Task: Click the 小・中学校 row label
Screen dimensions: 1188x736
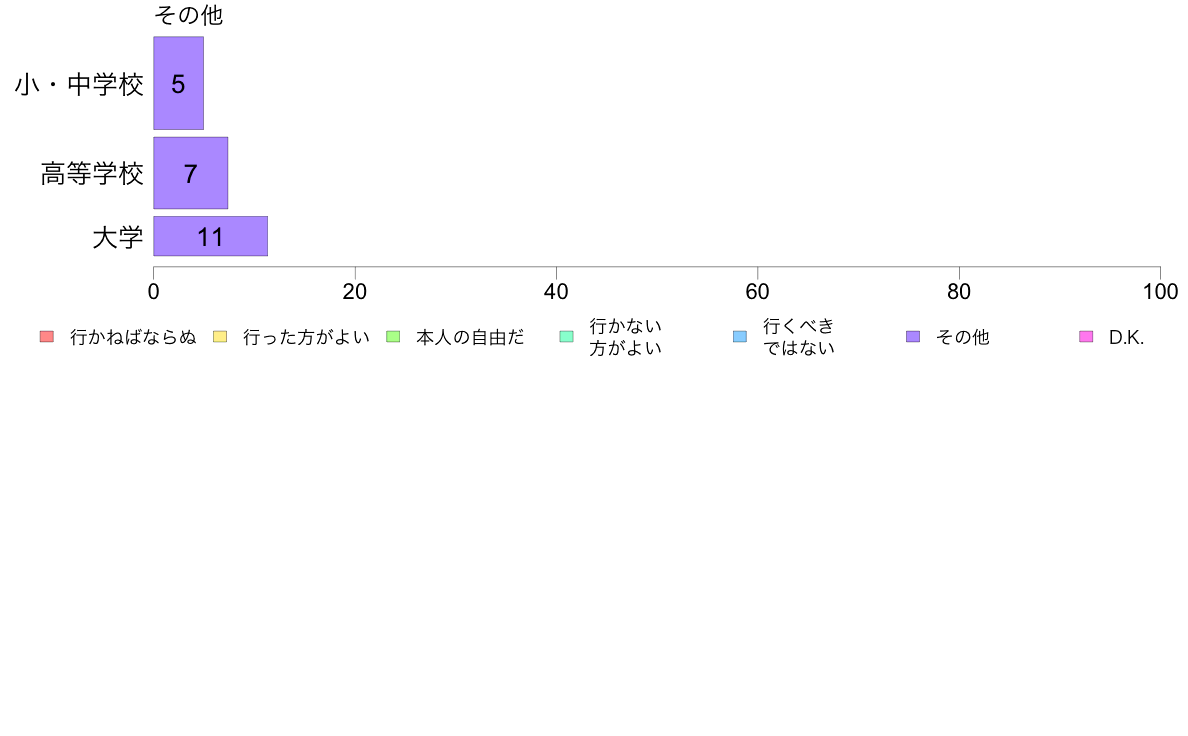Action: (79, 84)
